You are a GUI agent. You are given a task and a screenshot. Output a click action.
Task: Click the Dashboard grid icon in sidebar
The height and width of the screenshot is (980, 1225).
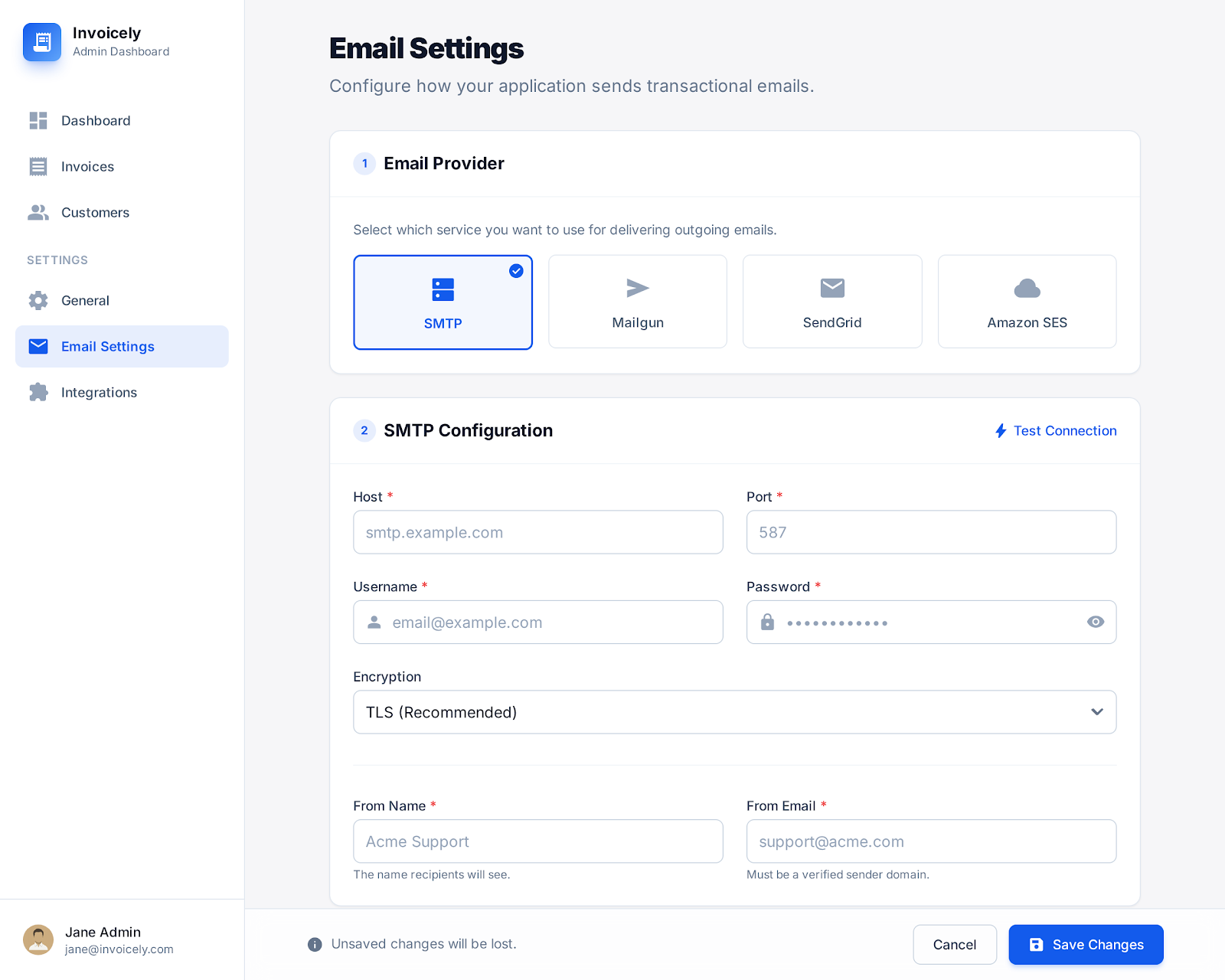coord(38,121)
